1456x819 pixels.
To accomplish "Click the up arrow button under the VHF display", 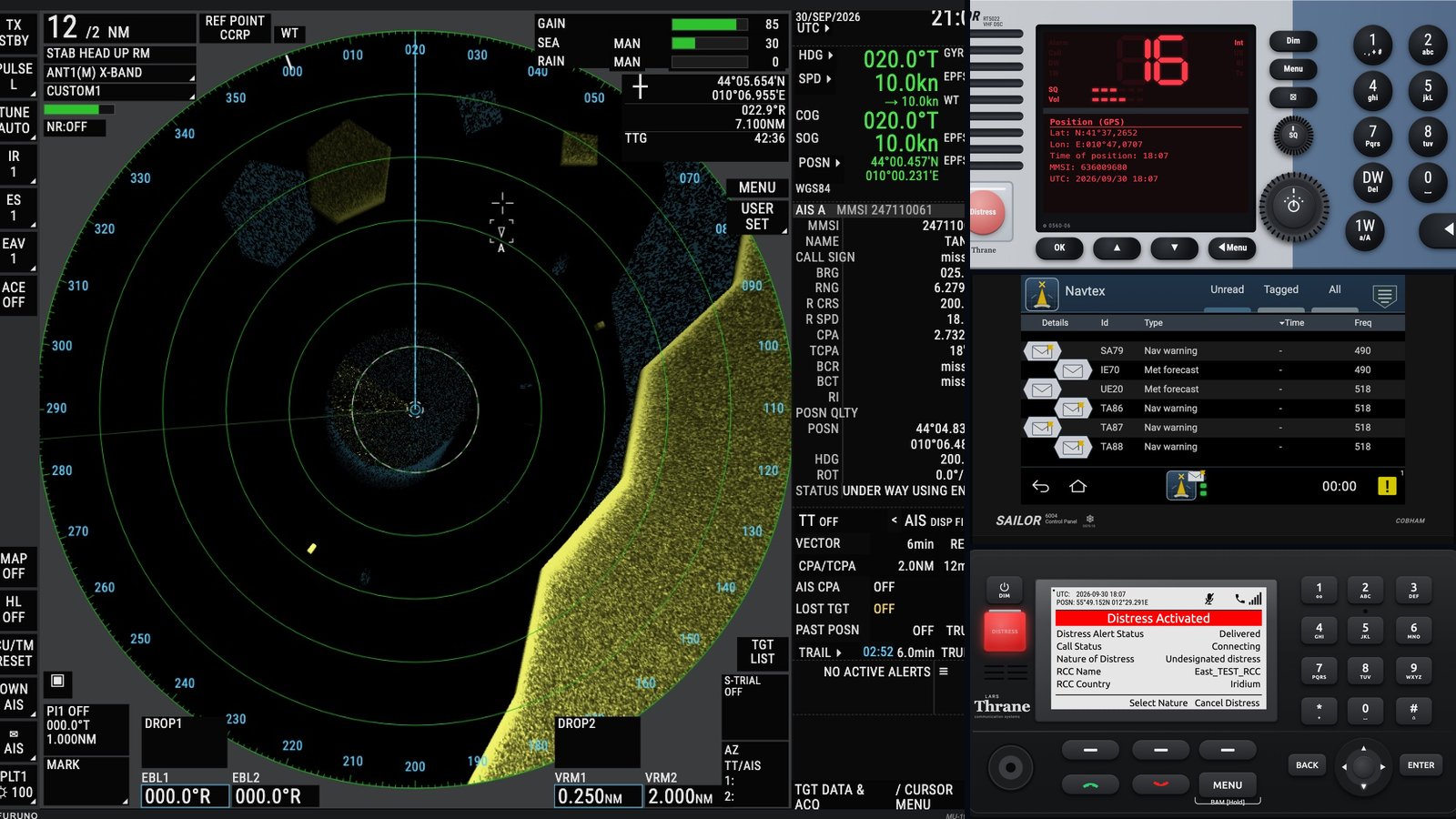I will [x=1117, y=248].
